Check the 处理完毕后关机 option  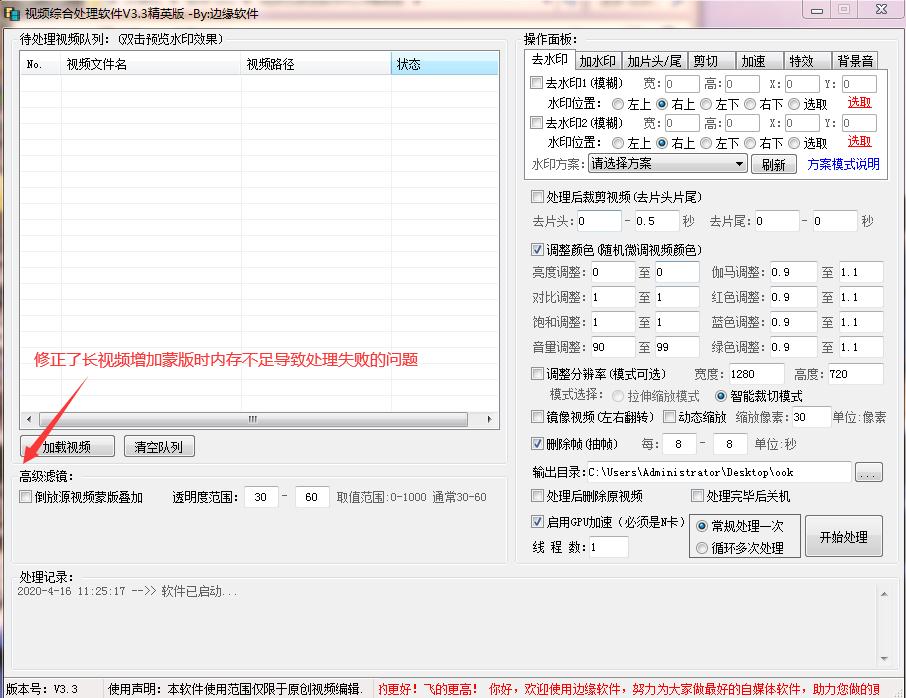tap(697, 495)
